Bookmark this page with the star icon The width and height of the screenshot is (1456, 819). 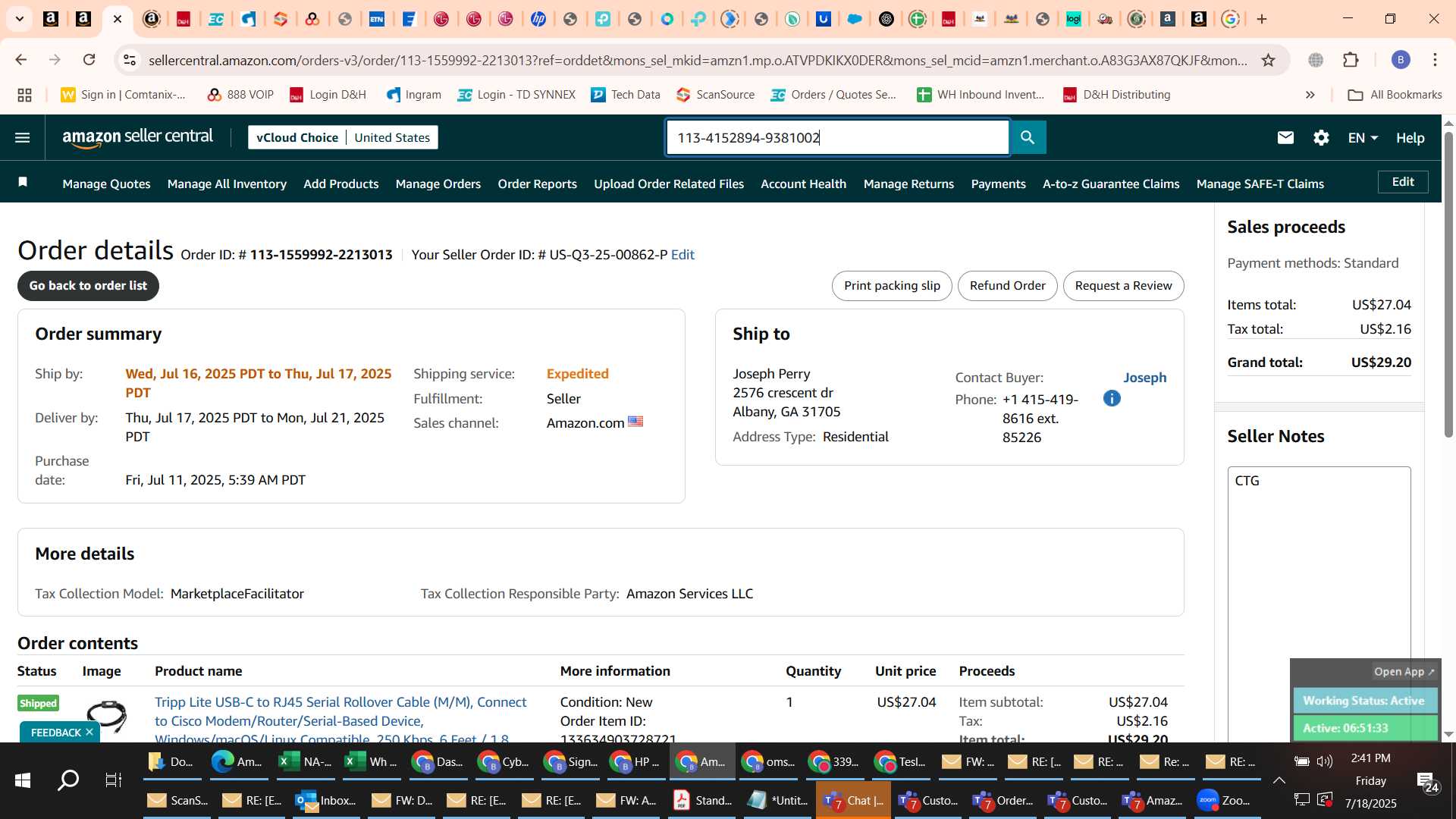click(1268, 60)
